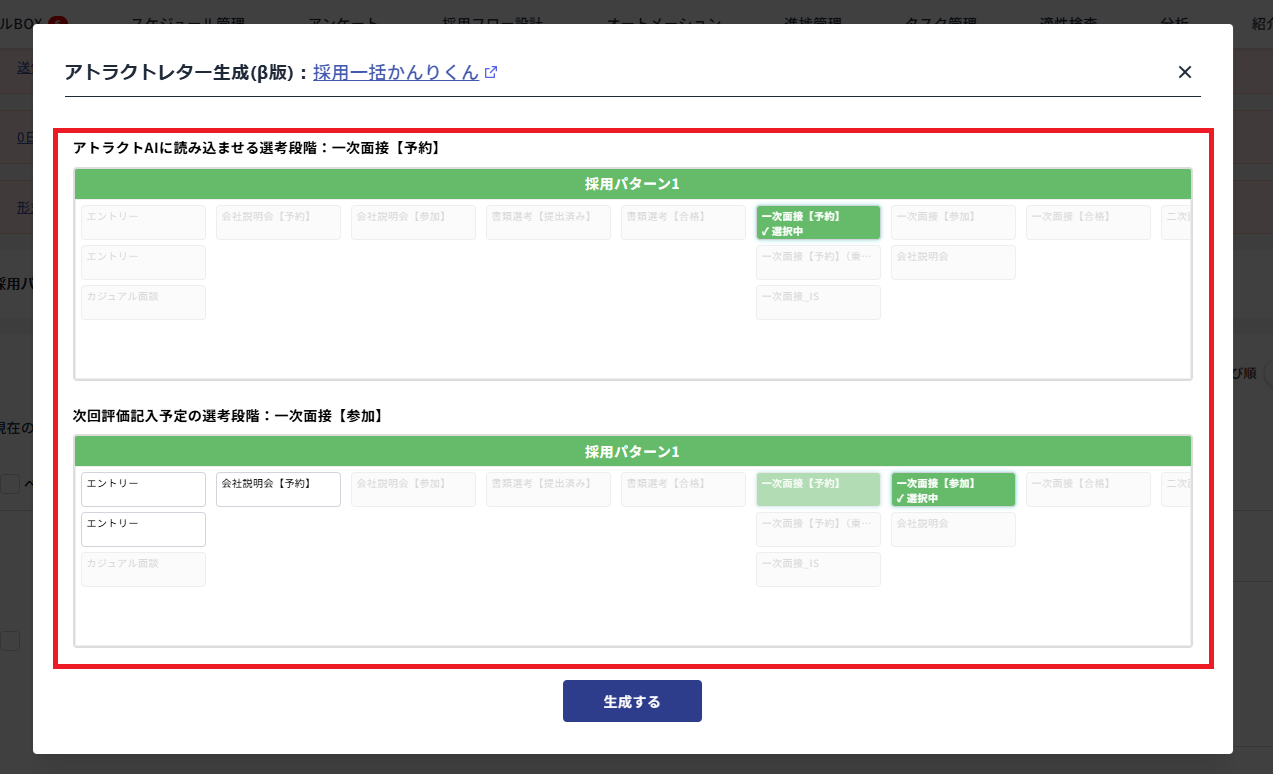
Task: Click 書類選考【提出済み】 in the 次回評価記入予定 section
Action: [x=548, y=490]
